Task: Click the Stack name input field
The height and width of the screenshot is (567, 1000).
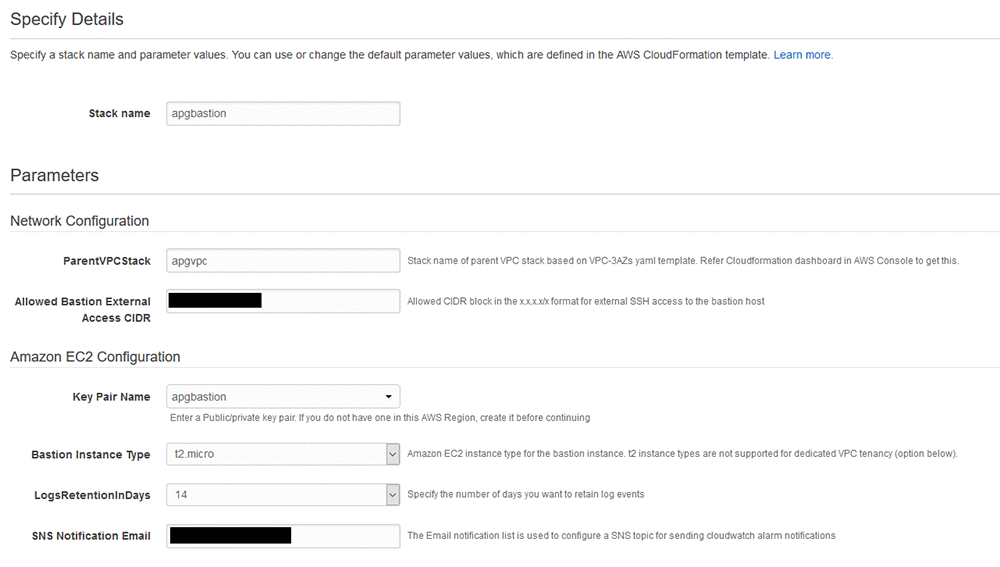Action: pyautogui.click(x=283, y=114)
